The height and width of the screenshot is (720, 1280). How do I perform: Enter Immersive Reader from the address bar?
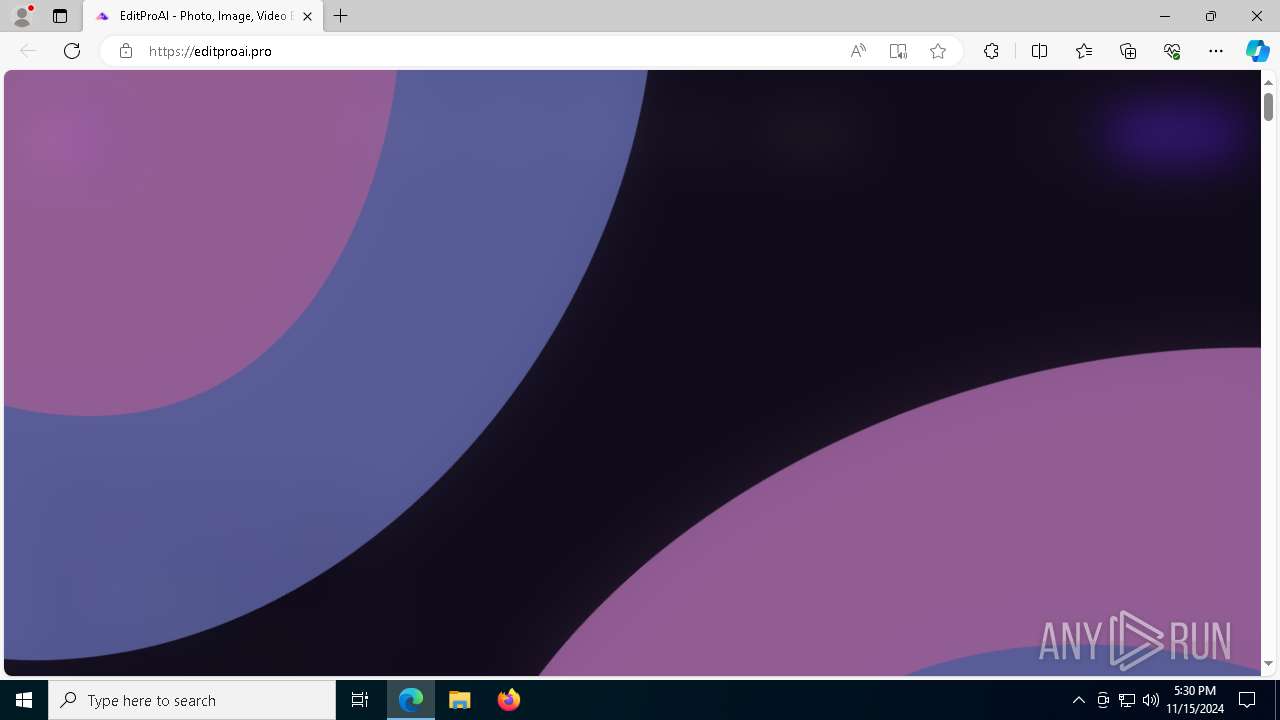(898, 51)
